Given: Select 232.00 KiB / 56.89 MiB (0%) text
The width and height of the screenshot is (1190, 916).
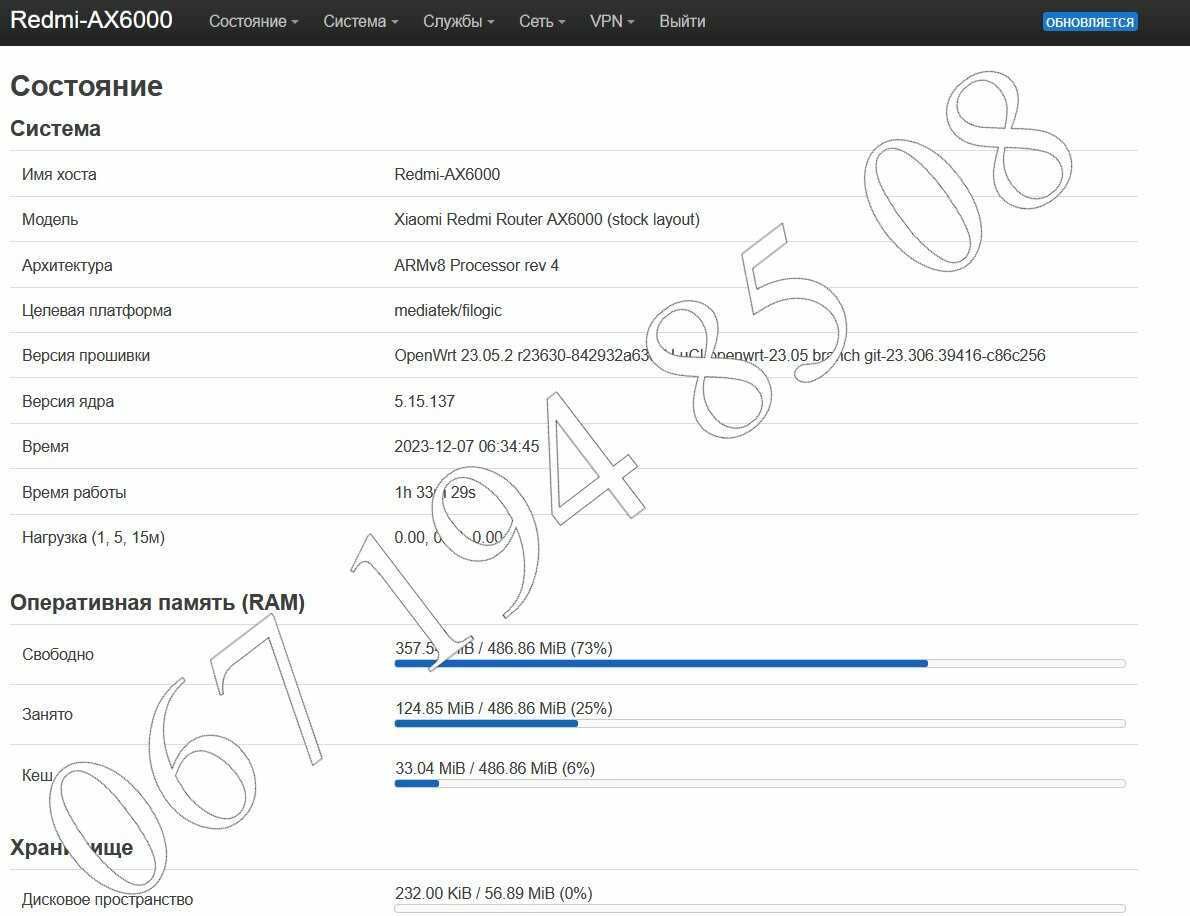Looking at the screenshot, I should pos(493,893).
